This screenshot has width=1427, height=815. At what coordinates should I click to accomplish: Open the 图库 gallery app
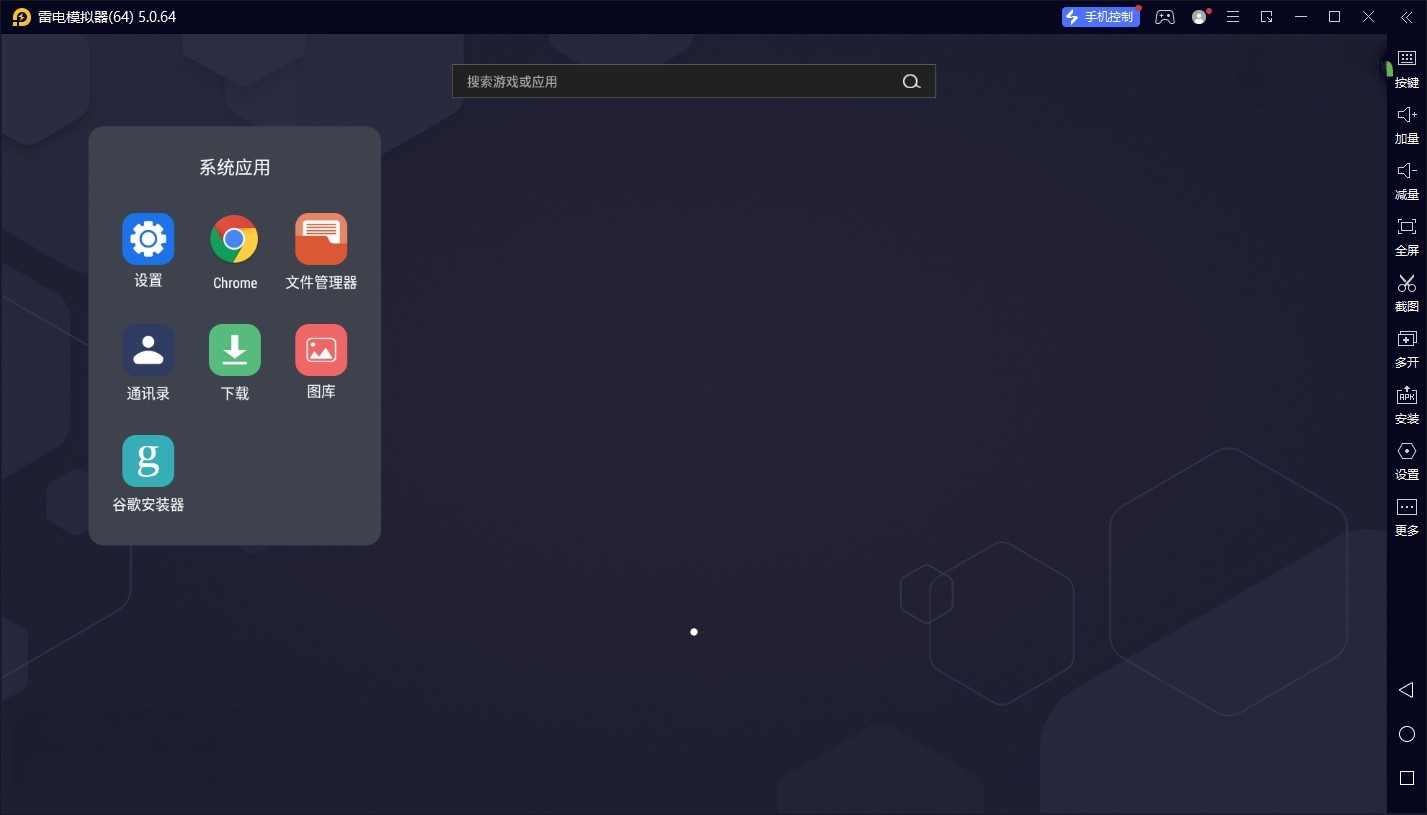click(321, 350)
